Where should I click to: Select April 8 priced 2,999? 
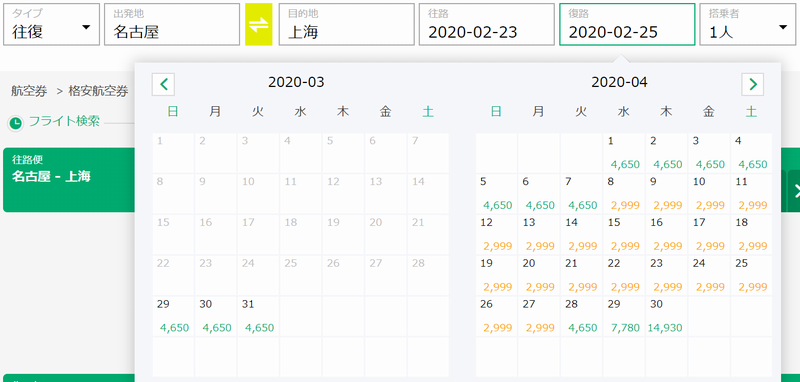click(624, 194)
